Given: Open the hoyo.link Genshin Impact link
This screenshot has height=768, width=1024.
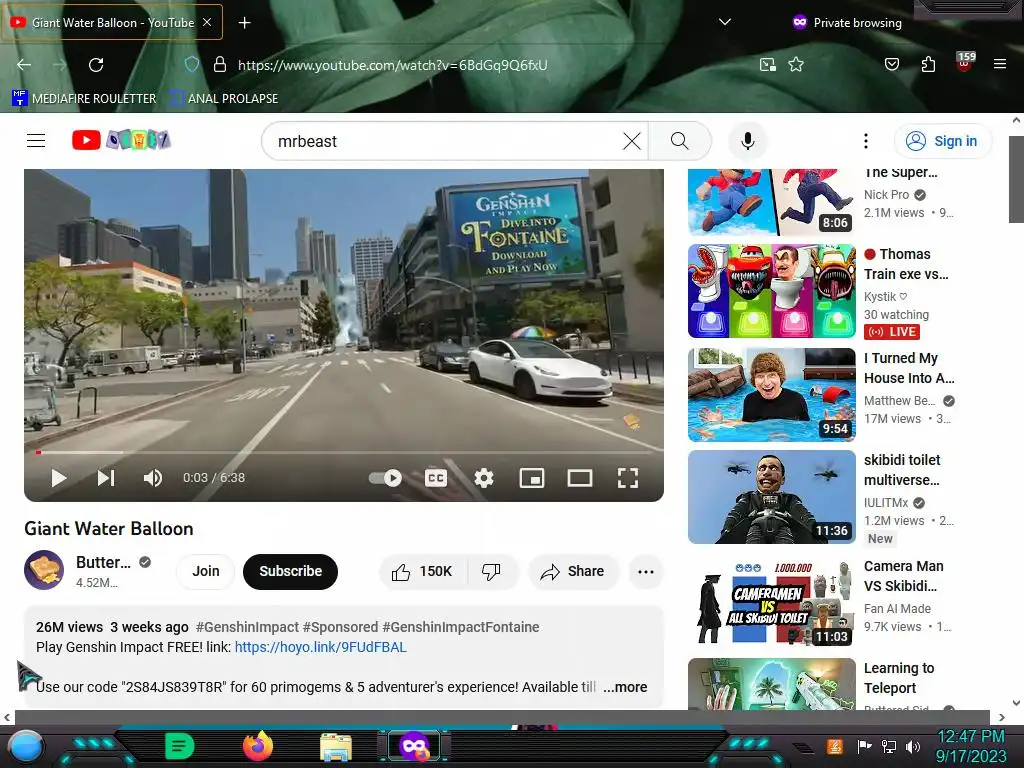Looking at the screenshot, I should 321,647.
